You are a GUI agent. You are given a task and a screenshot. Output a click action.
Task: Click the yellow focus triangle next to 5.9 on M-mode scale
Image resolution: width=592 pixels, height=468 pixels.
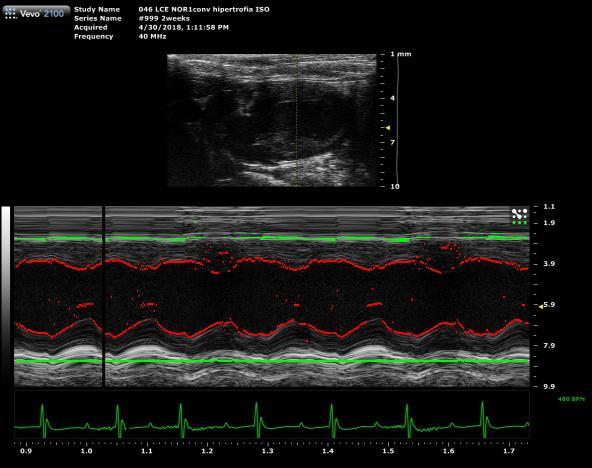541,307
